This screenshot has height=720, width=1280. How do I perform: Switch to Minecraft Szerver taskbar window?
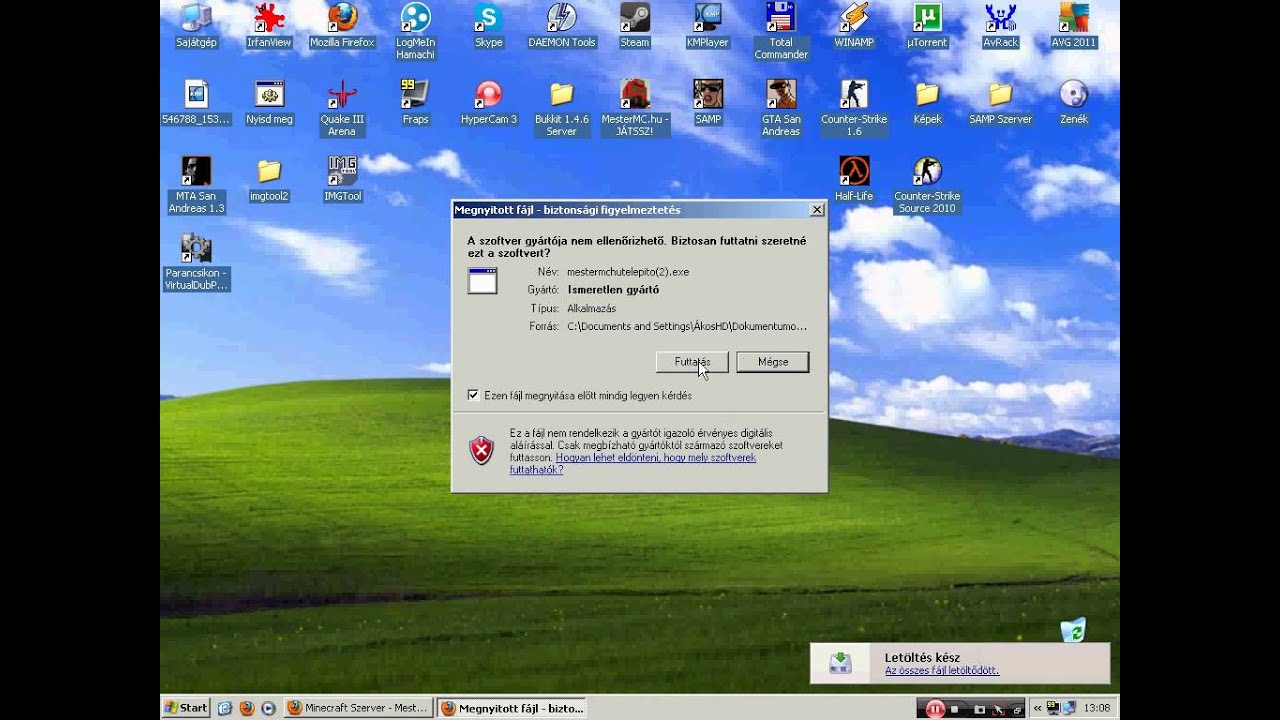coord(358,708)
